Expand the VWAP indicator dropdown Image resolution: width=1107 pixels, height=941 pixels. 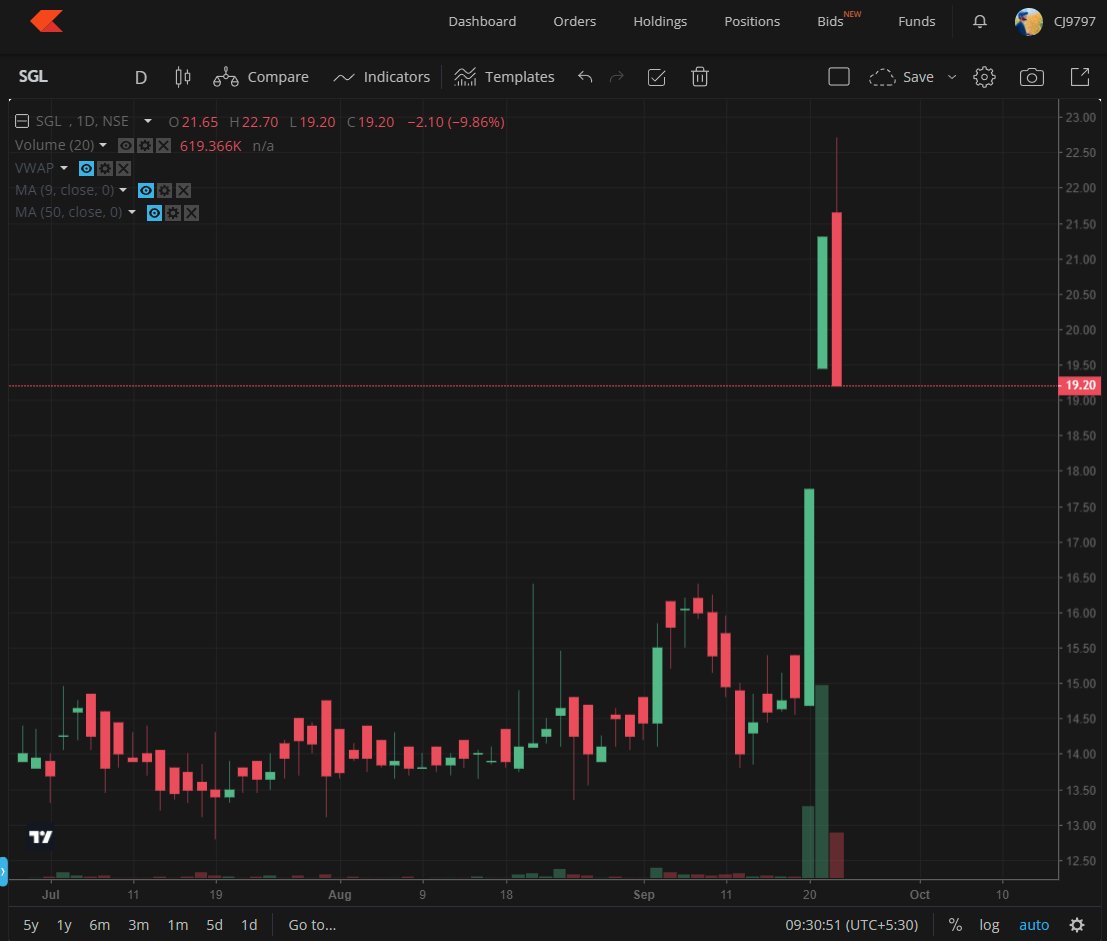click(64, 168)
